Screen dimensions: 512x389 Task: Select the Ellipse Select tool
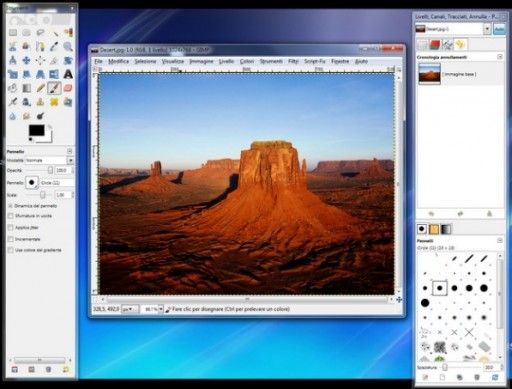(x=26, y=33)
